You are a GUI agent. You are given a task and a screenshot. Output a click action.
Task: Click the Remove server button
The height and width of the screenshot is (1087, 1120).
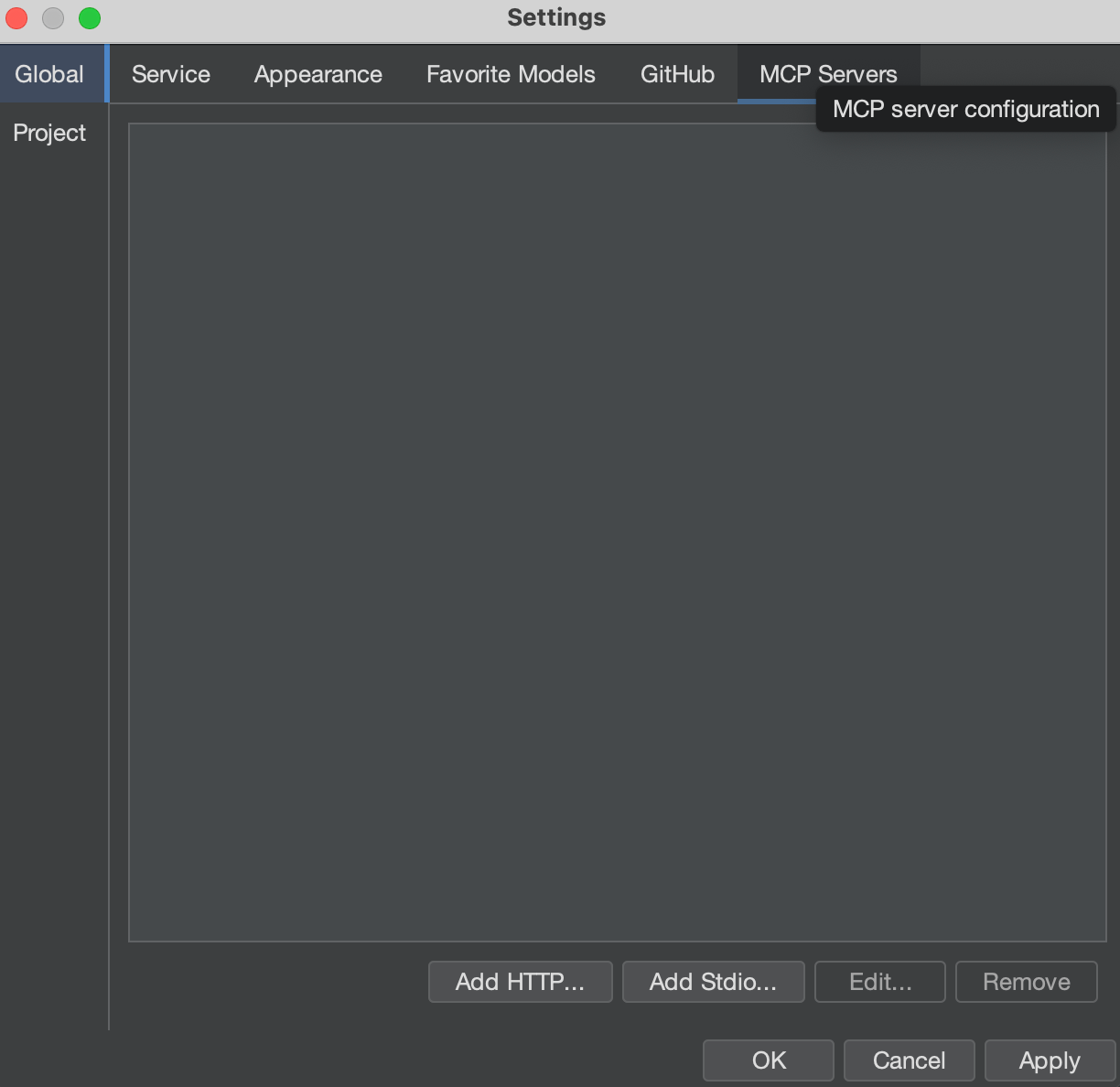(x=1026, y=982)
